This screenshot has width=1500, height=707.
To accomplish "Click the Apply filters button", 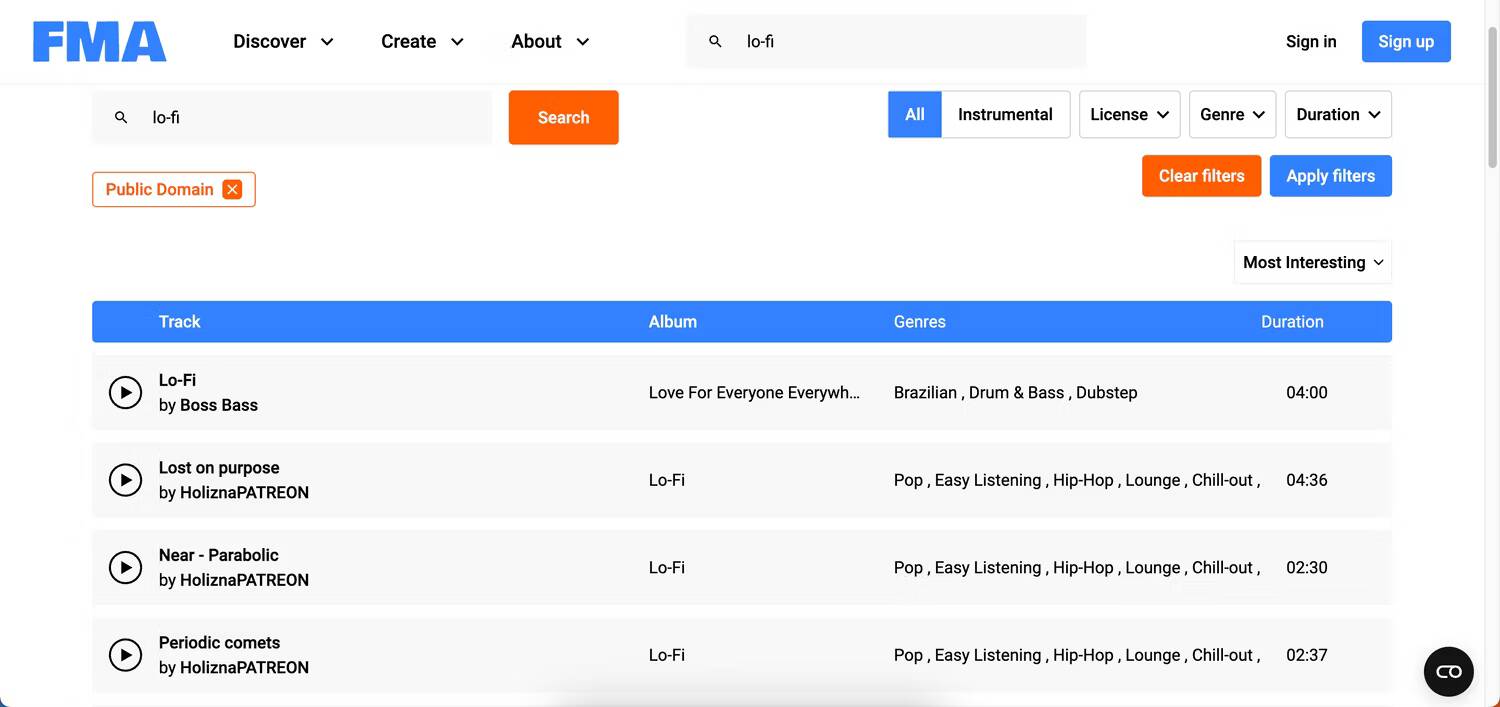I will click(x=1330, y=176).
